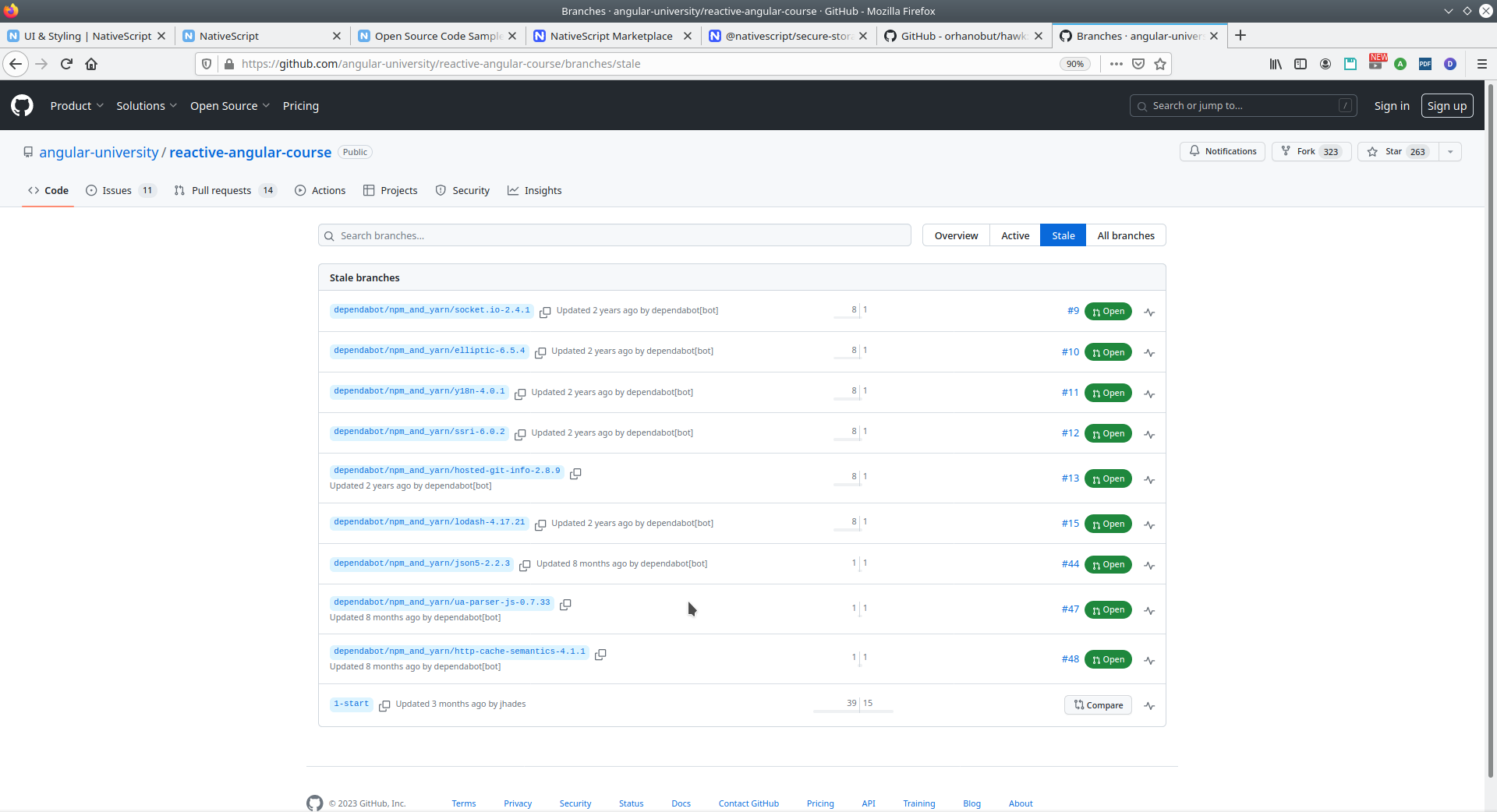
Task: Open the 1-start branch link
Action: point(352,704)
